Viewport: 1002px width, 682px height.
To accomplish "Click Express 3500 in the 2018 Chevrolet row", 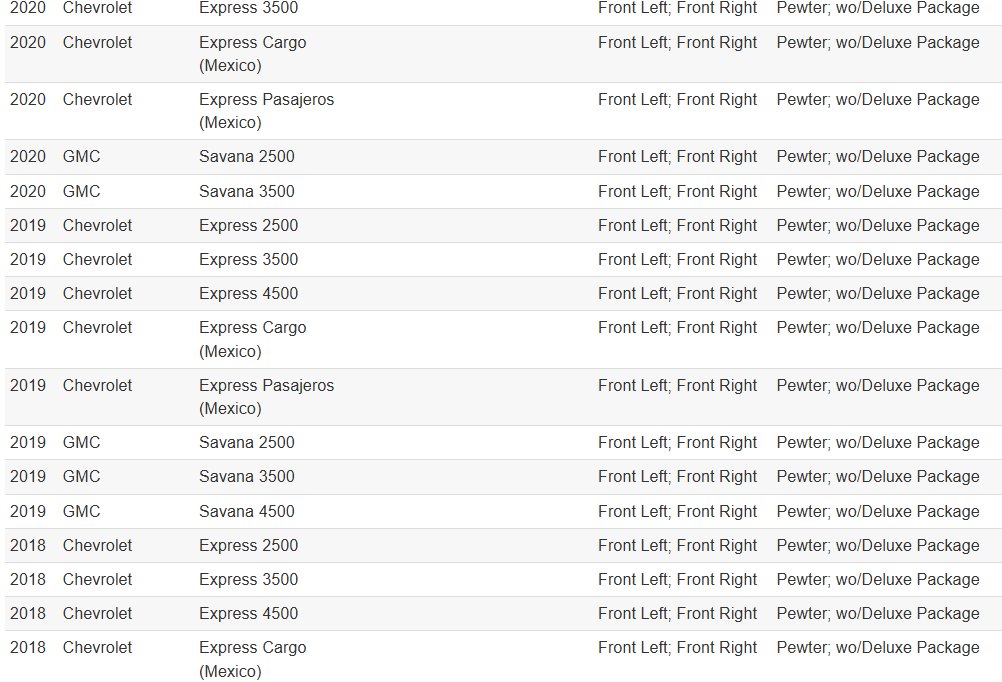I will (248, 579).
